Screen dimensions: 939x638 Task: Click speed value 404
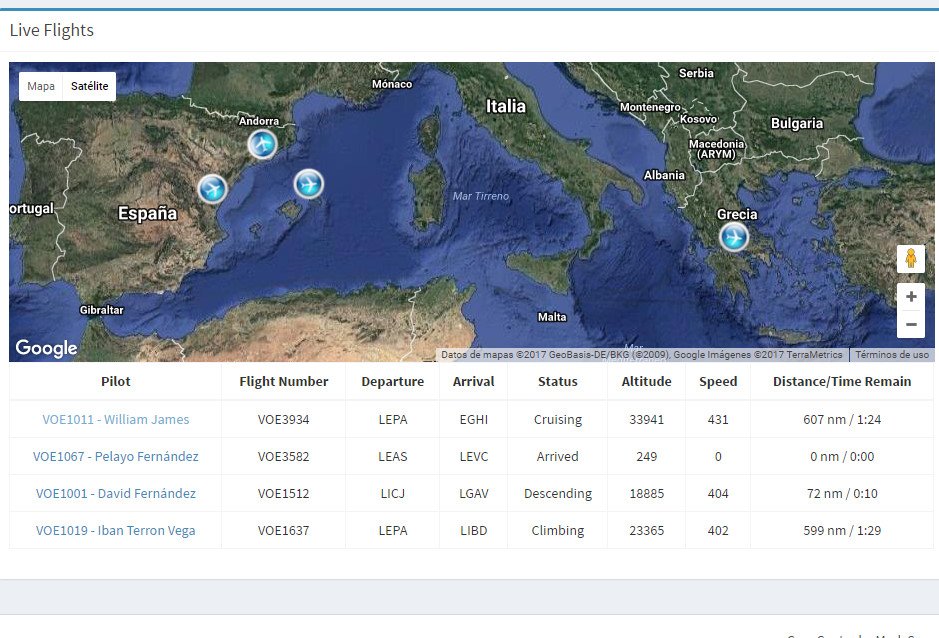[718, 494]
